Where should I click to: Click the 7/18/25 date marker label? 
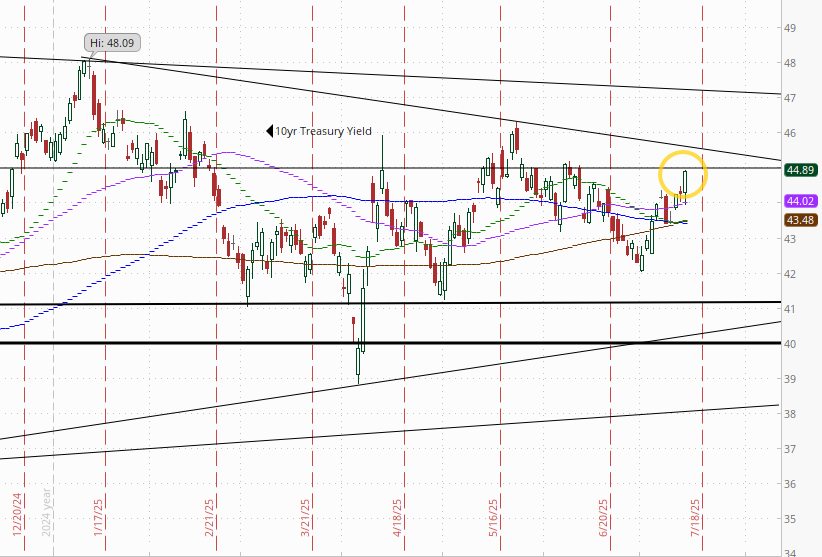click(x=695, y=518)
